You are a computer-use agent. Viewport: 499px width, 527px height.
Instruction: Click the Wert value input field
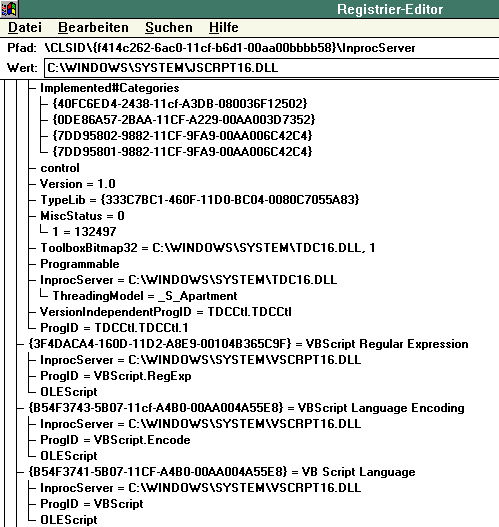pyautogui.click(x=272, y=68)
